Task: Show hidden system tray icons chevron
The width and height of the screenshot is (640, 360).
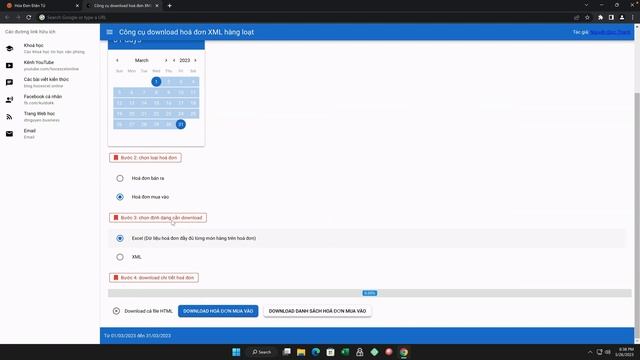Action: tap(590, 352)
